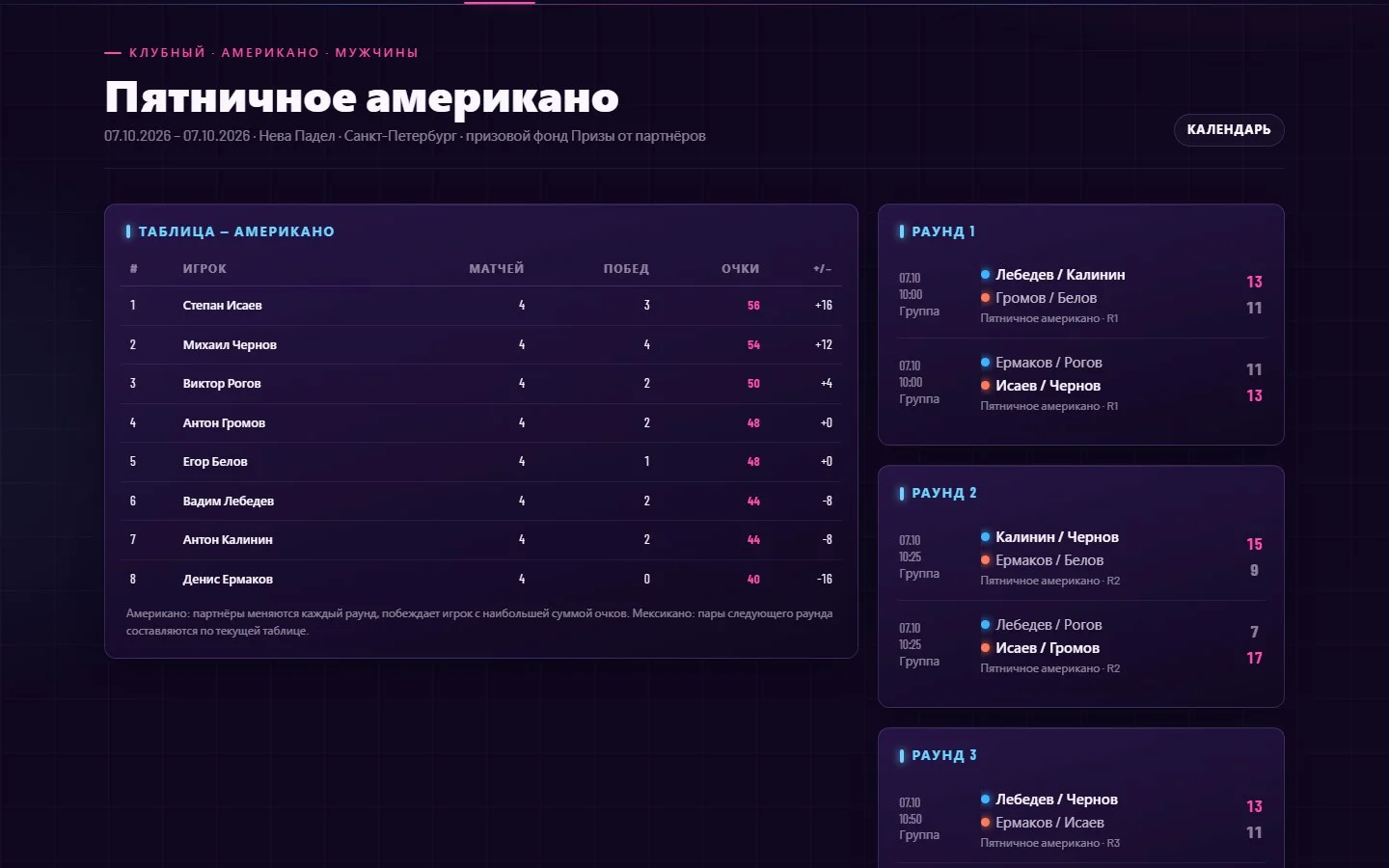Click Калинин / Чернов pair in Раунд 2
The height and width of the screenshot is (868, 1389).
1057,537
